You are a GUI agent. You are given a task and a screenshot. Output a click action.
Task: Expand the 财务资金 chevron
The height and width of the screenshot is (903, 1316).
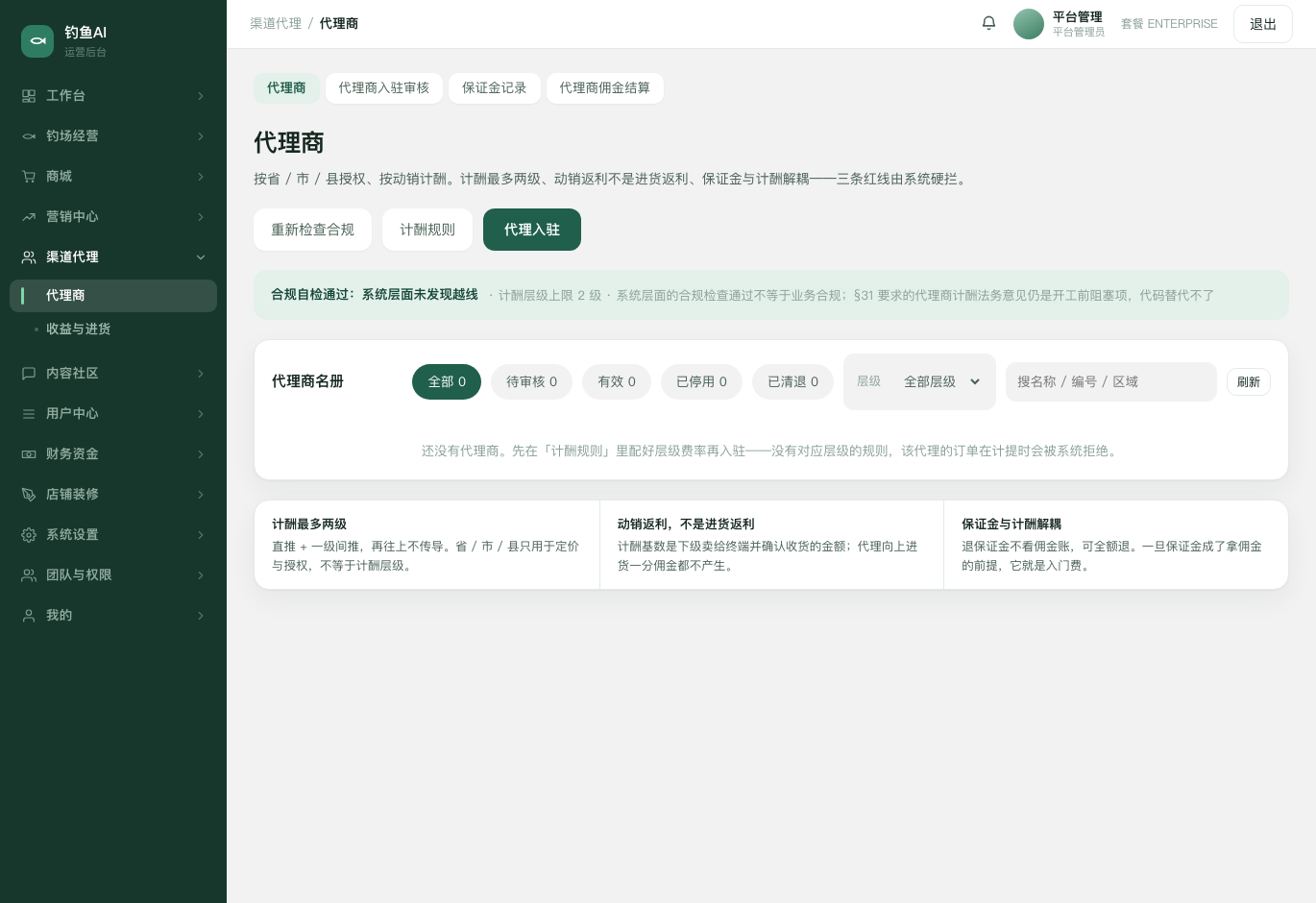point(201,454)
